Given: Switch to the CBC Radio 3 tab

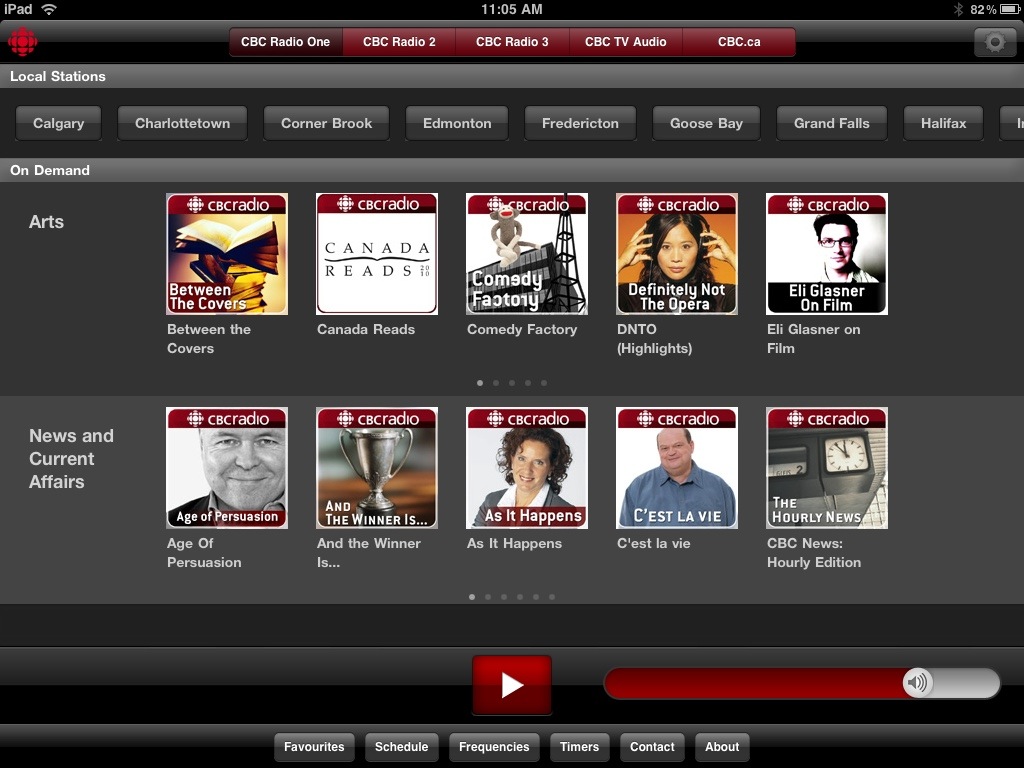Looking at the screenshot, I should tap(512, 42).
